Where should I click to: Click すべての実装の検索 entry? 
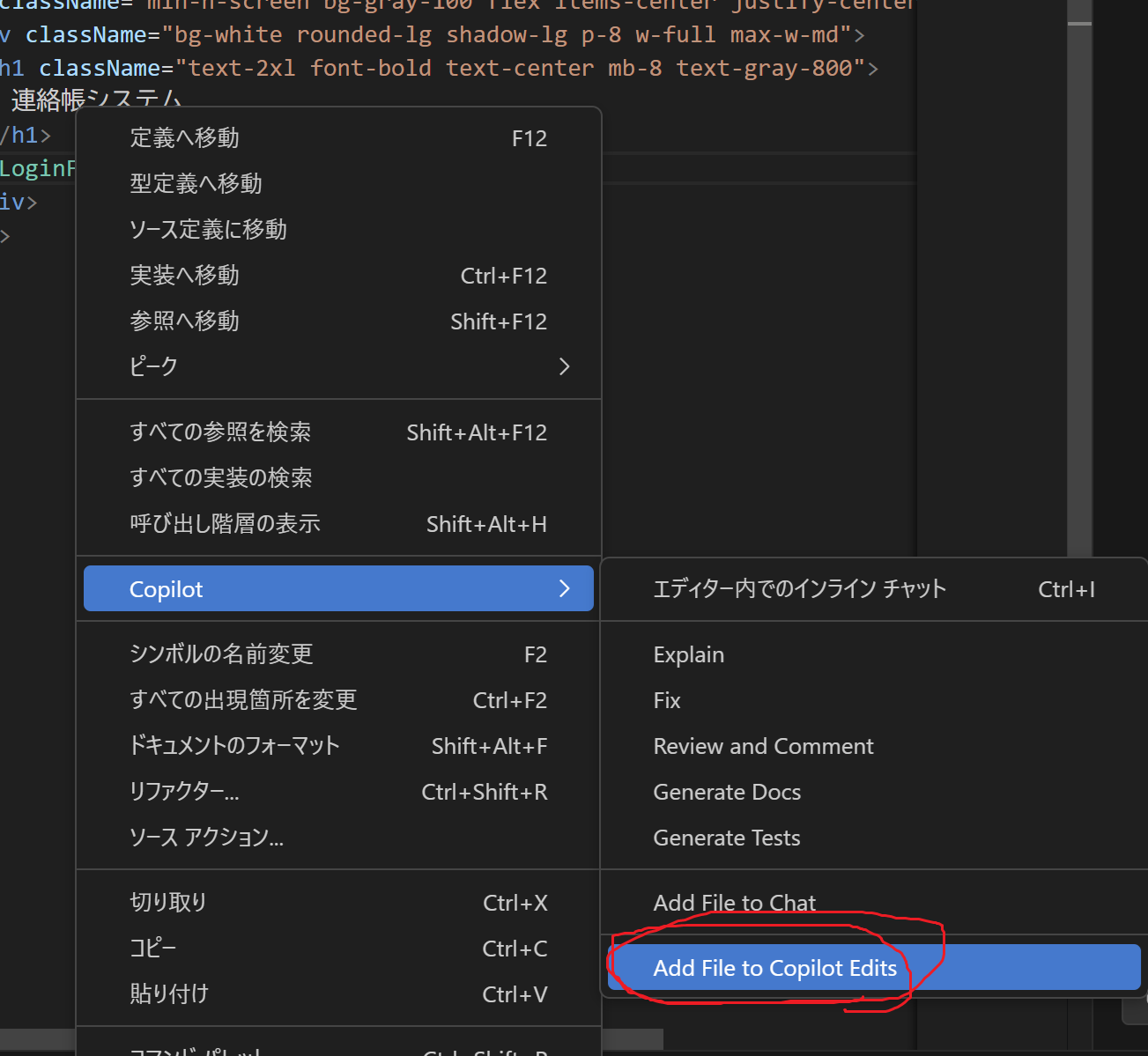338,478
